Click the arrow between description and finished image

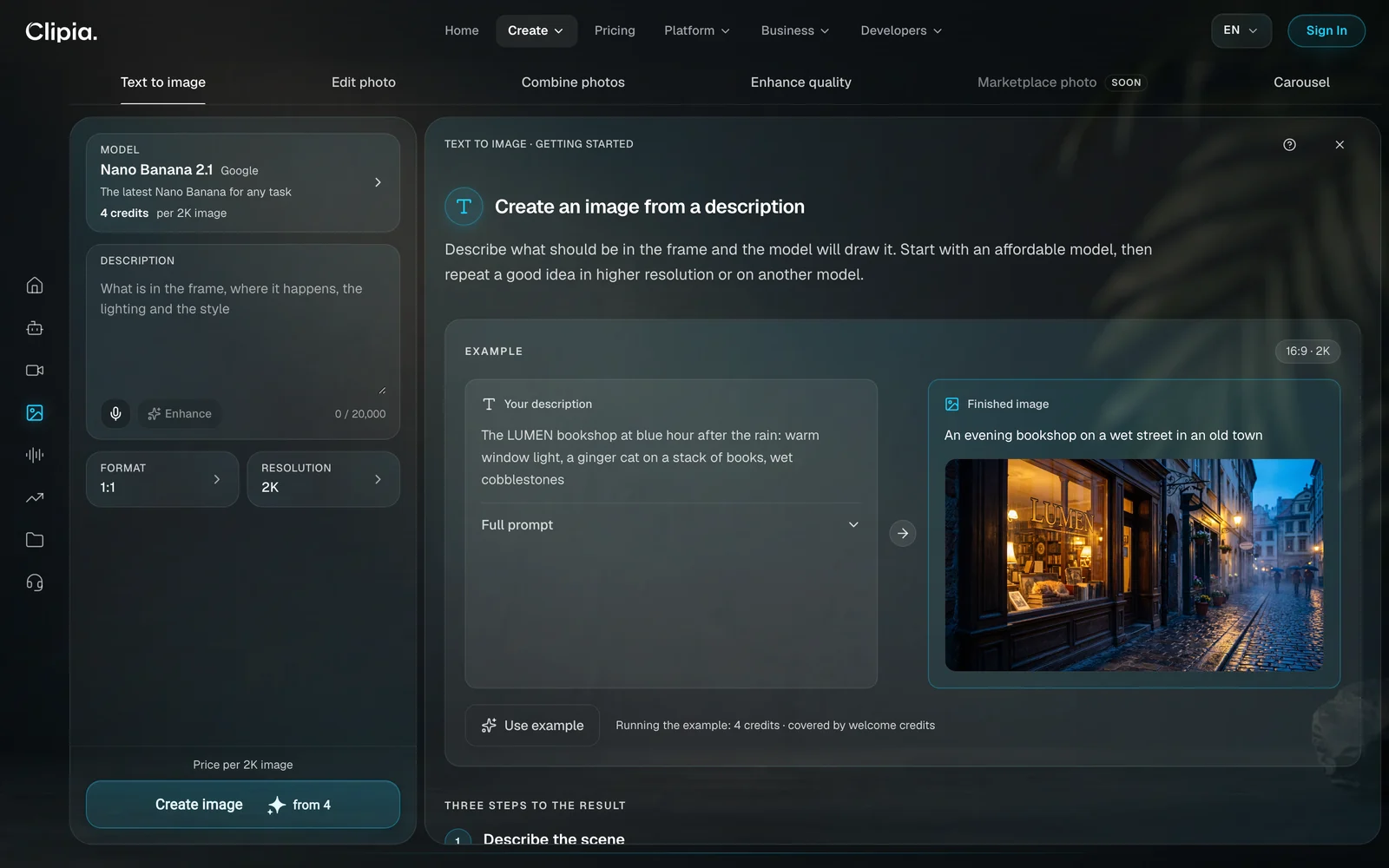click(x=903, y=533)
